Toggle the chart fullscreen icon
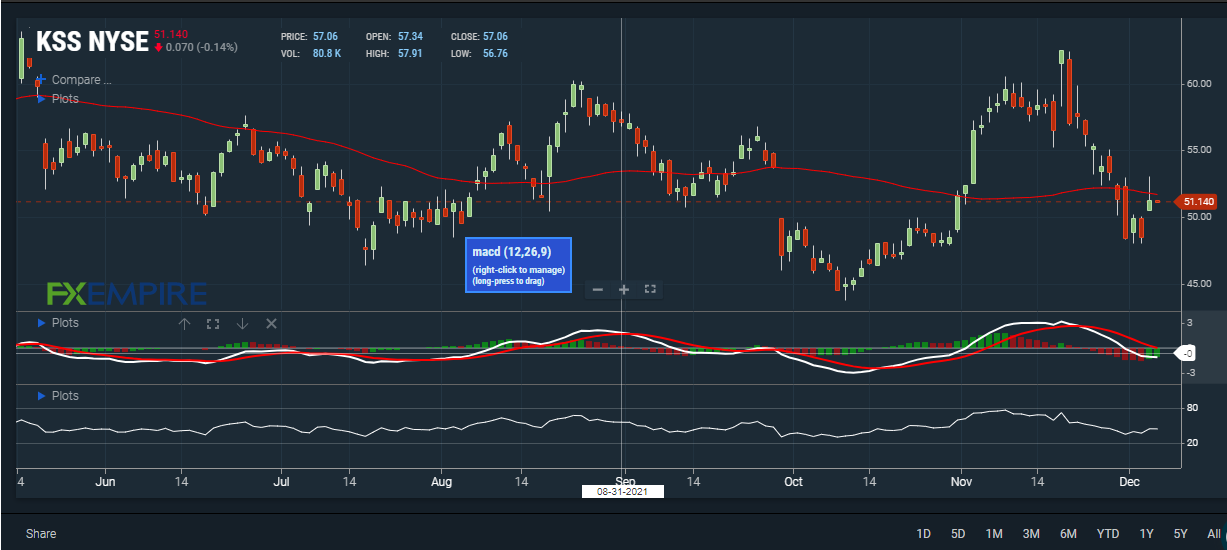 (x=650, y=289)
